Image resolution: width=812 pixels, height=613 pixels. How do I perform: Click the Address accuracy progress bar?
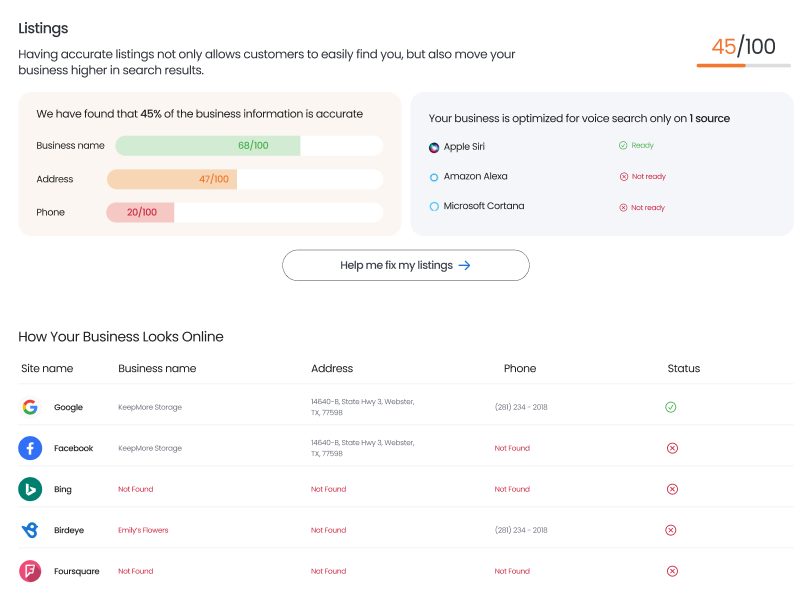(244, 180)
